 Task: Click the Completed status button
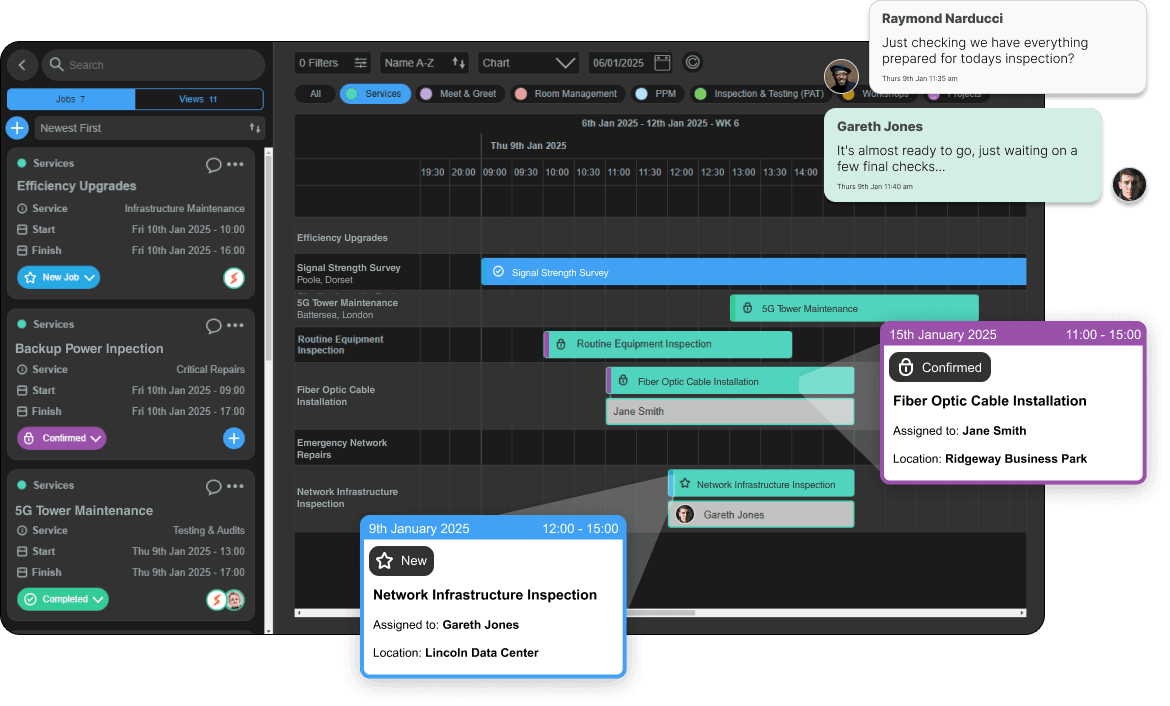pyautogui.click(x=63, y=599)
